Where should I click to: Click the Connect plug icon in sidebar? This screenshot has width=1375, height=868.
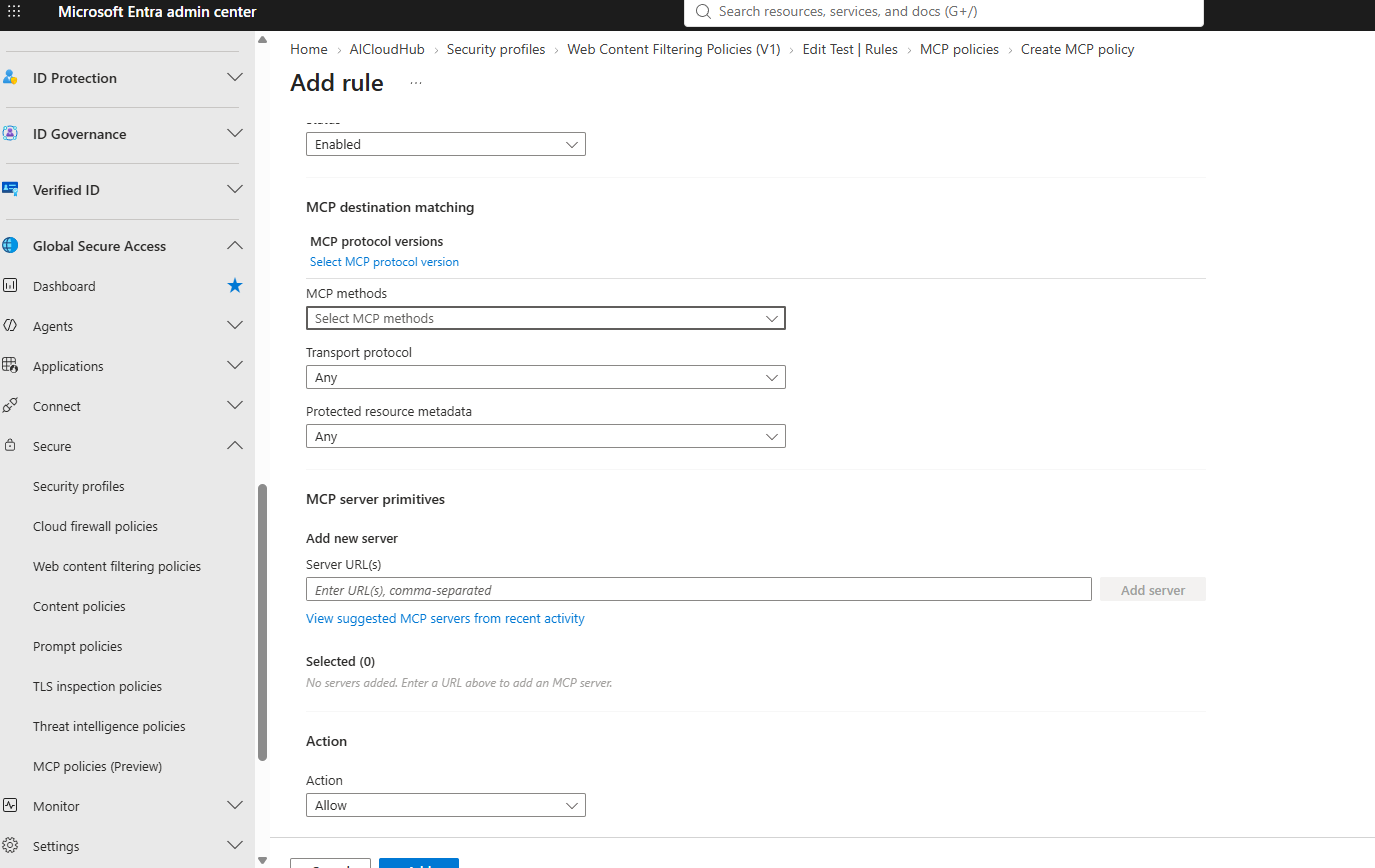pyautogui.click(x=10, y=406)
